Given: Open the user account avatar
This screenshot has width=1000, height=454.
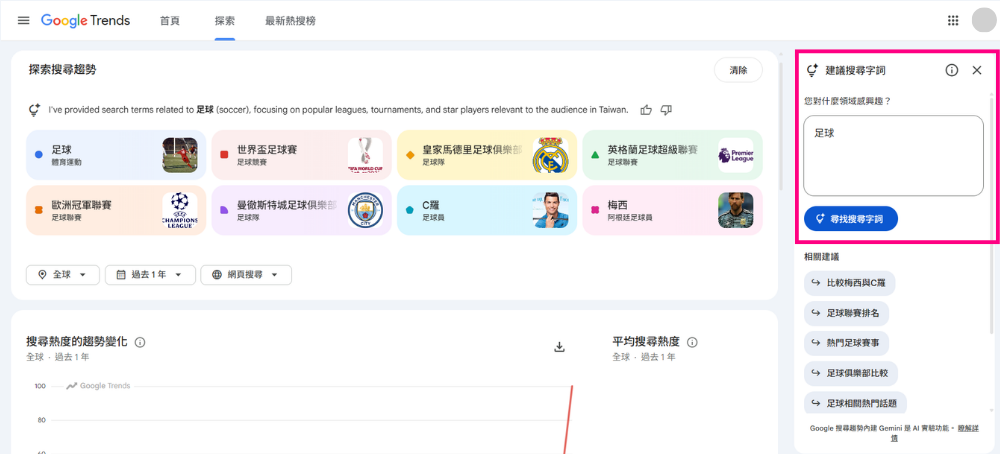Looking at the screenshot, I should [x=984, y=20].
